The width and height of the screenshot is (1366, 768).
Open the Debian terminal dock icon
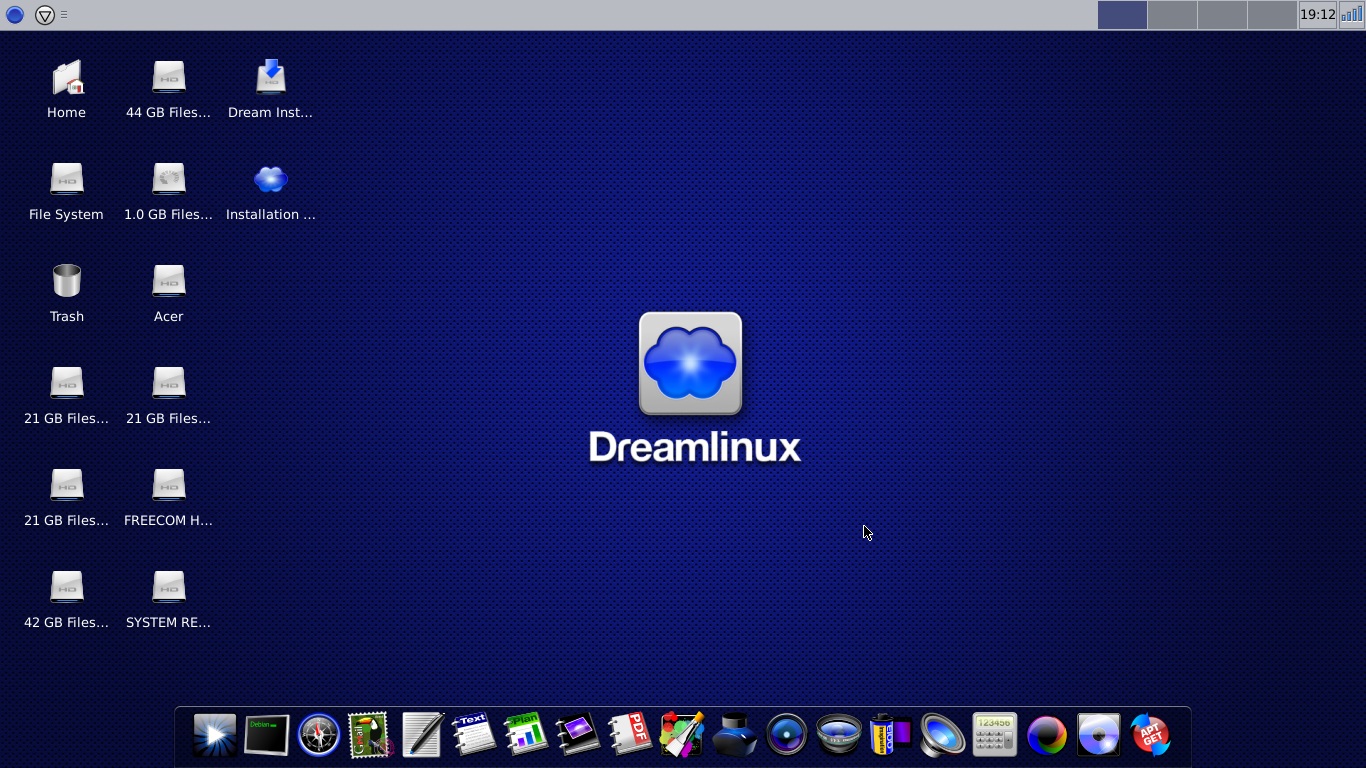pyautogui.click(x=267, y=735)
